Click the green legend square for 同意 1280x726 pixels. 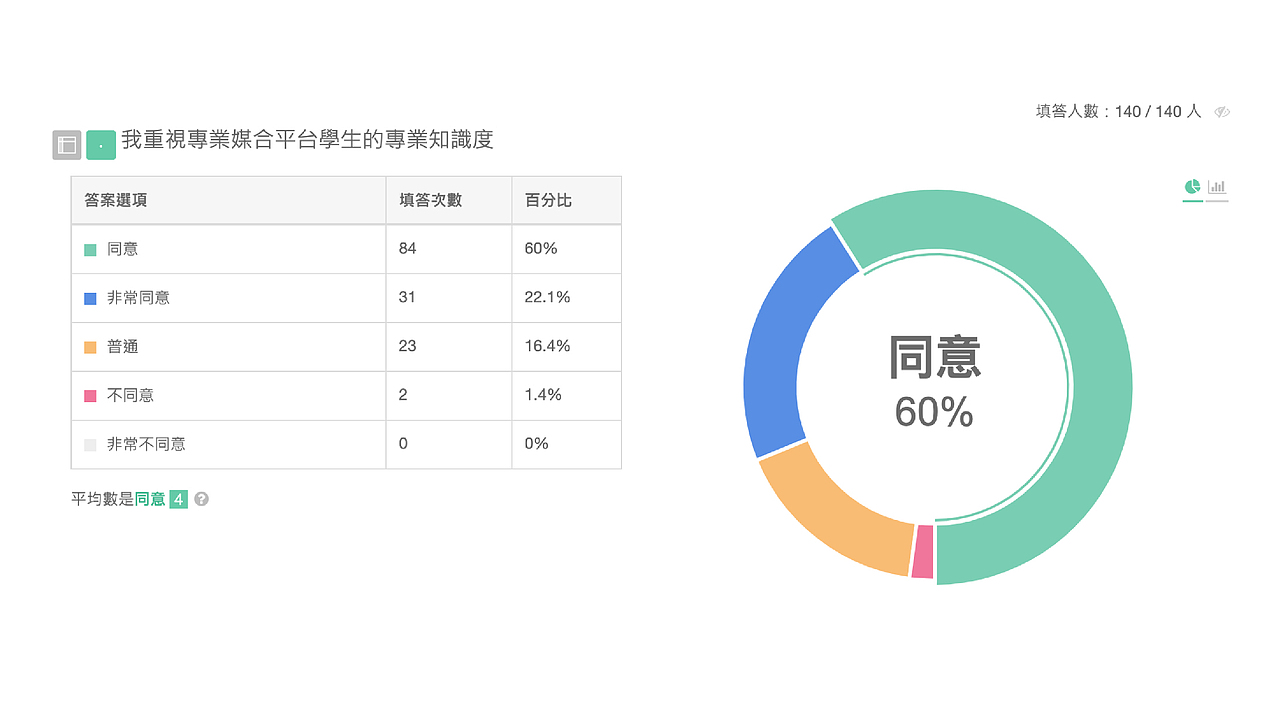pyautogui.click(x=88, y=248)
